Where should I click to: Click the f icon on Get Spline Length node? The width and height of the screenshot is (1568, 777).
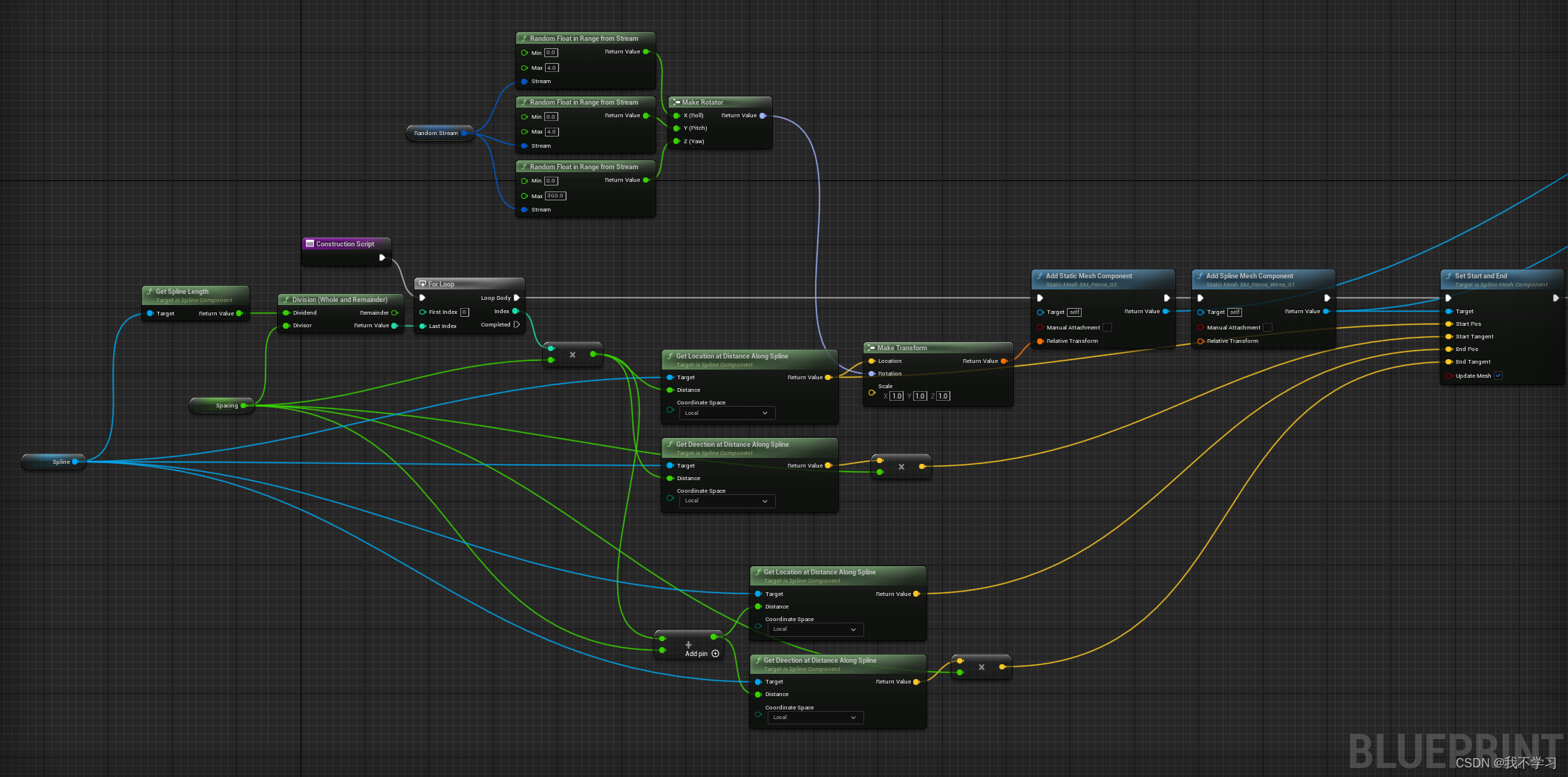tap(150, 292)
